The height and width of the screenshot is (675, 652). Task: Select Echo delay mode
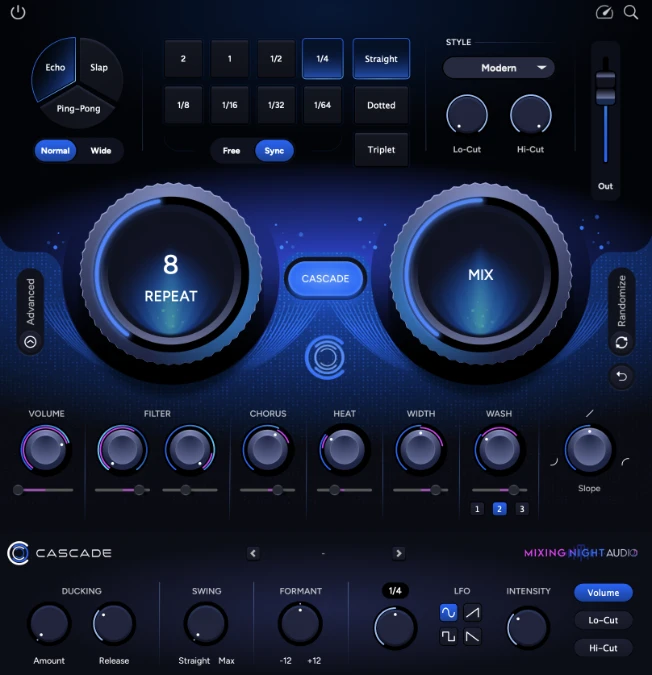point(55,68)
